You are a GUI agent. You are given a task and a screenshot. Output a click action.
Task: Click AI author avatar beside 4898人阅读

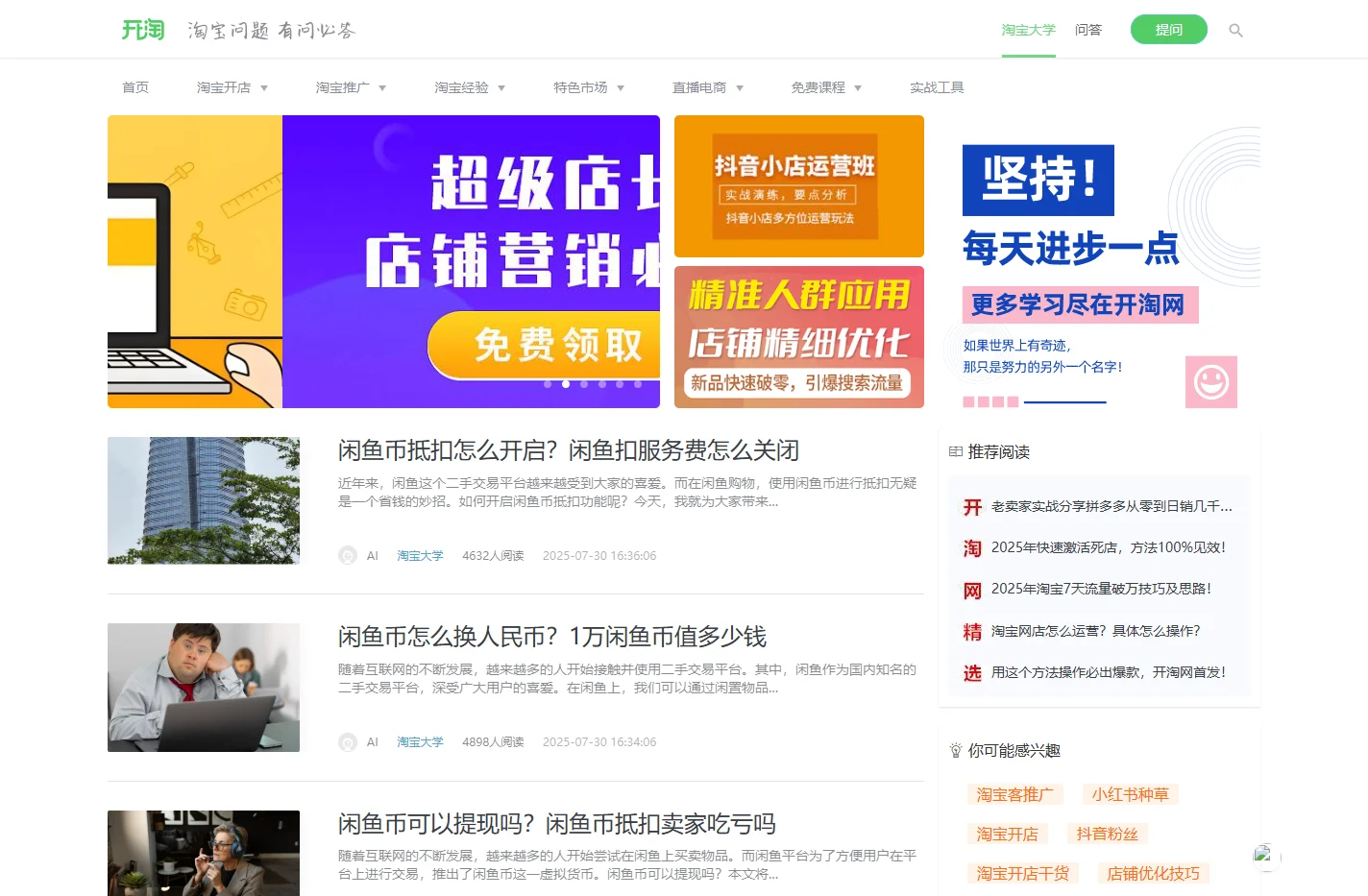(348, 741)
